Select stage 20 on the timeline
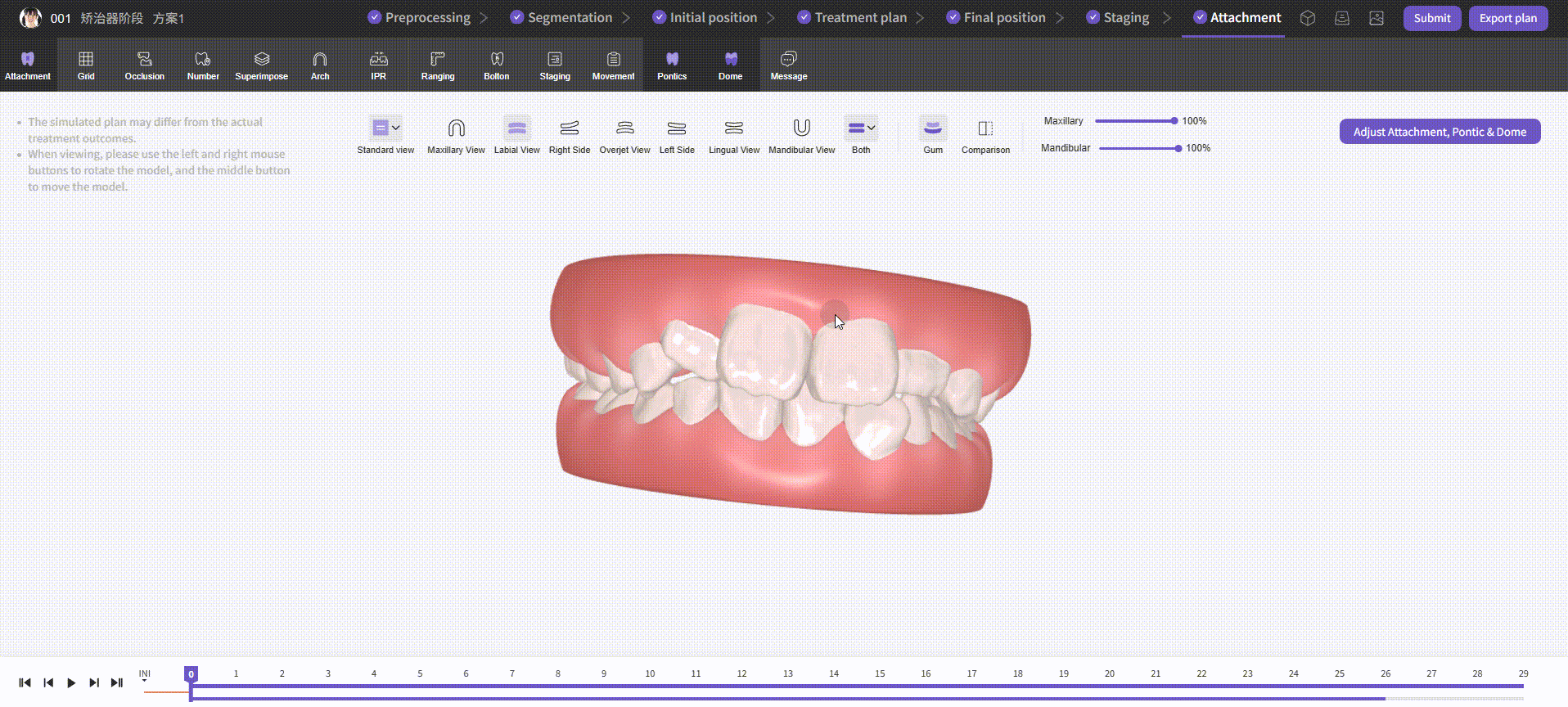The width and height of the screenshot is (1568, 707). tap(1110, 673)
